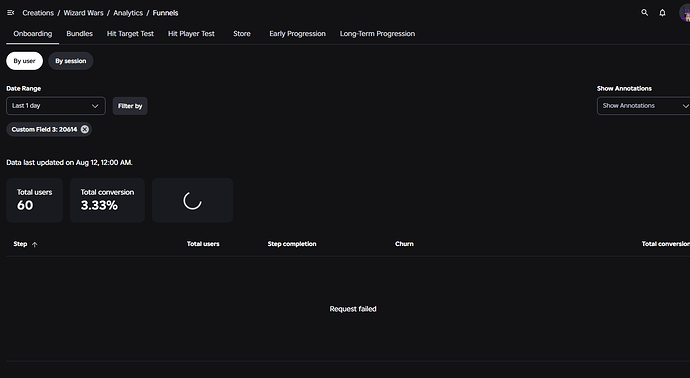This screenshot has width=690, height=378.
Task: Click the Churn column header
Action: click(404, 244)
